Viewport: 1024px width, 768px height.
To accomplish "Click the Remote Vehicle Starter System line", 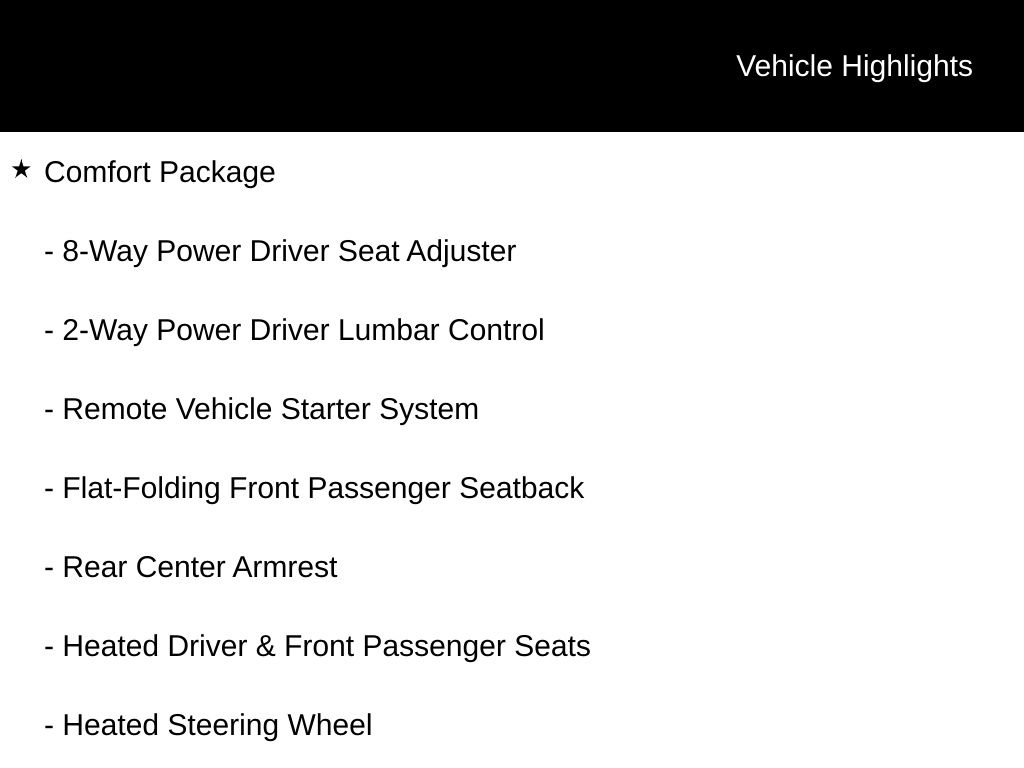I will tap(261, 409).
